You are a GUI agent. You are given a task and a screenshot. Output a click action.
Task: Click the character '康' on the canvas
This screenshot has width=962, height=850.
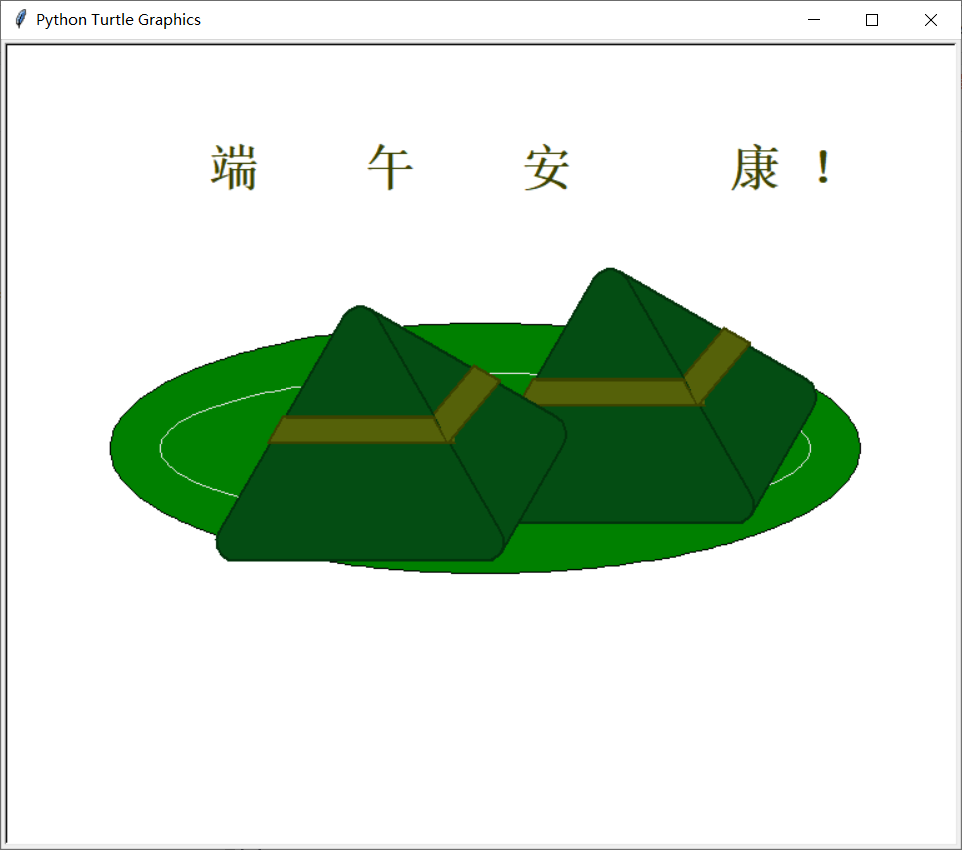755,168
